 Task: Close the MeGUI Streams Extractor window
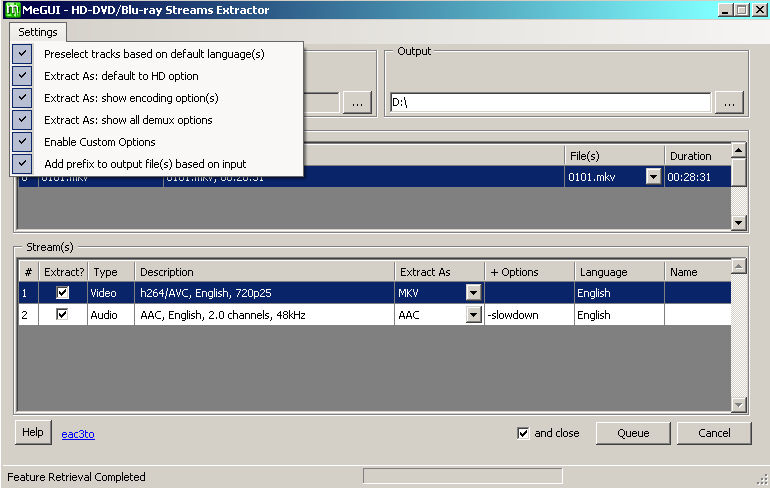tap(759, 10)
